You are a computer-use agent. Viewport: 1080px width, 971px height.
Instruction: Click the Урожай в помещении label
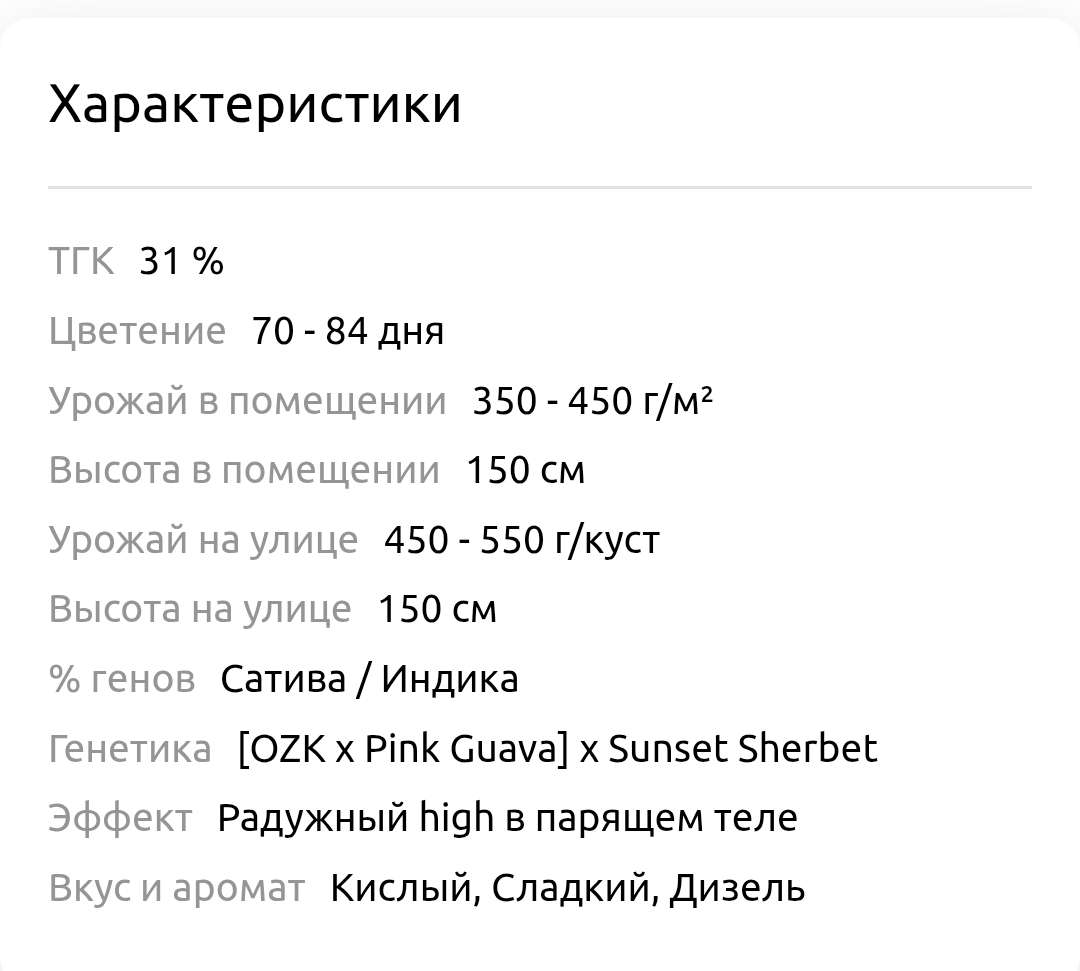point(247,401)
